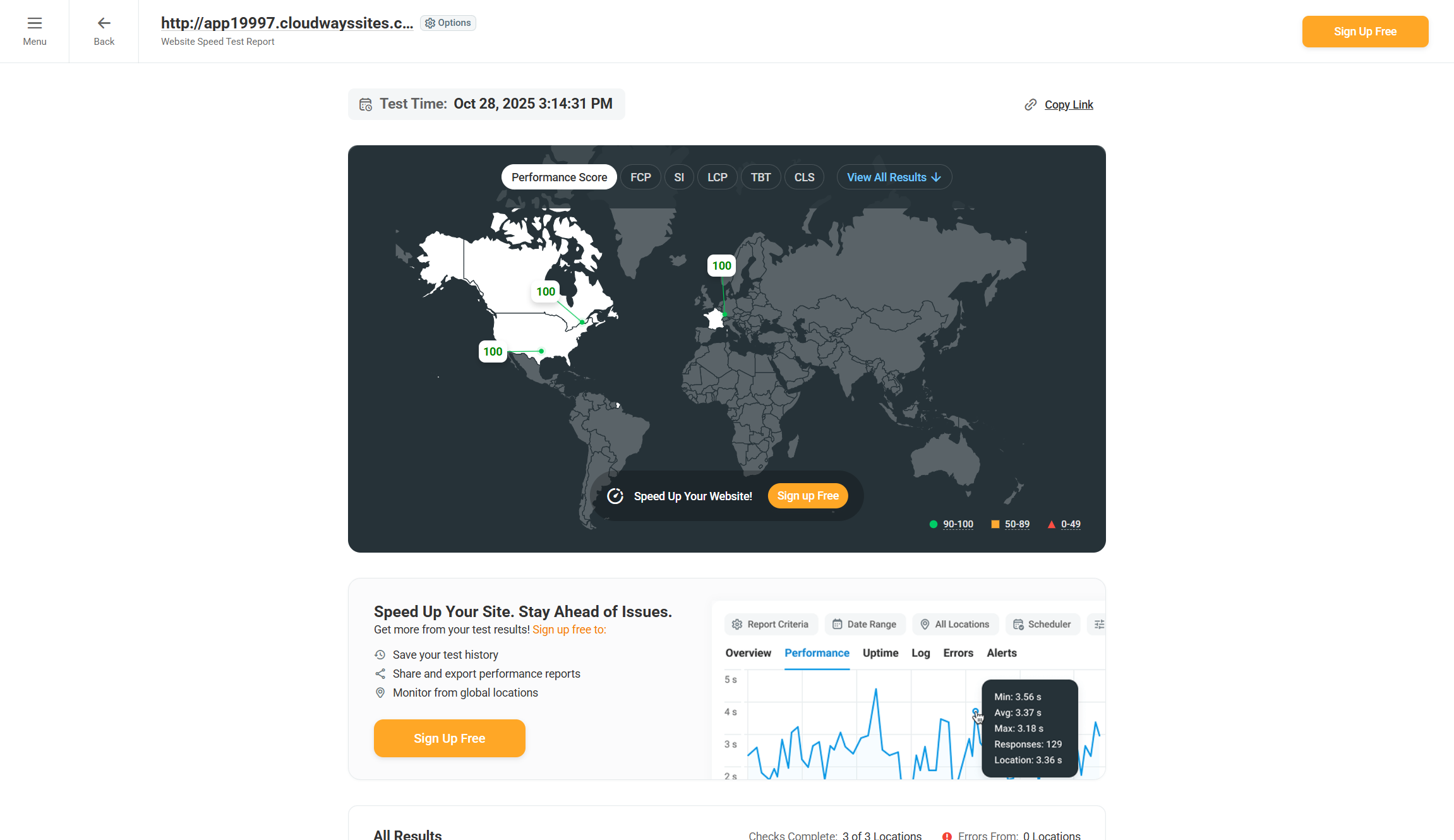
Task: Click the speedometer icon beside Speed Up Your Website
Action: click(615, 496)
